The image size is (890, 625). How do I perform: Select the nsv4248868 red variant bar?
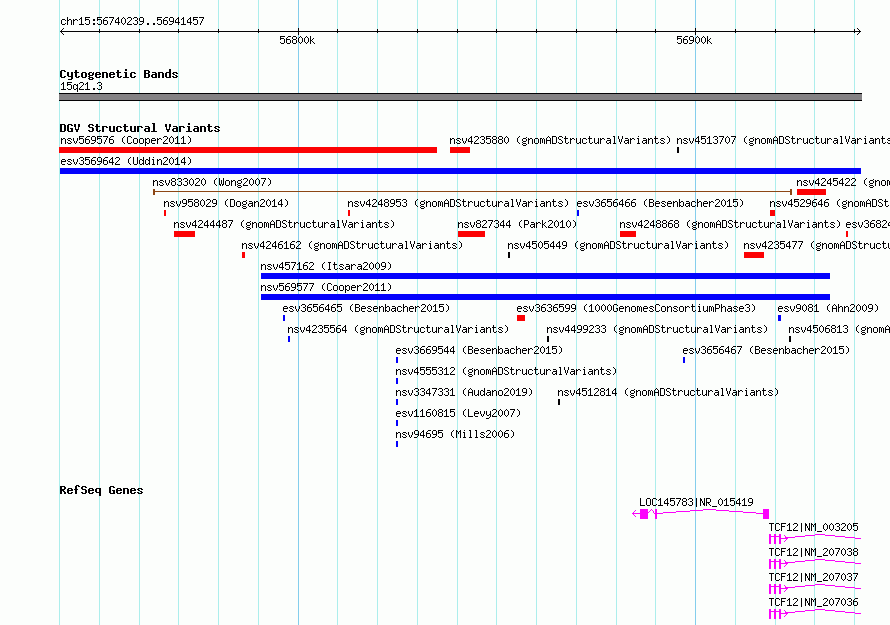click(x=628, y=234)
